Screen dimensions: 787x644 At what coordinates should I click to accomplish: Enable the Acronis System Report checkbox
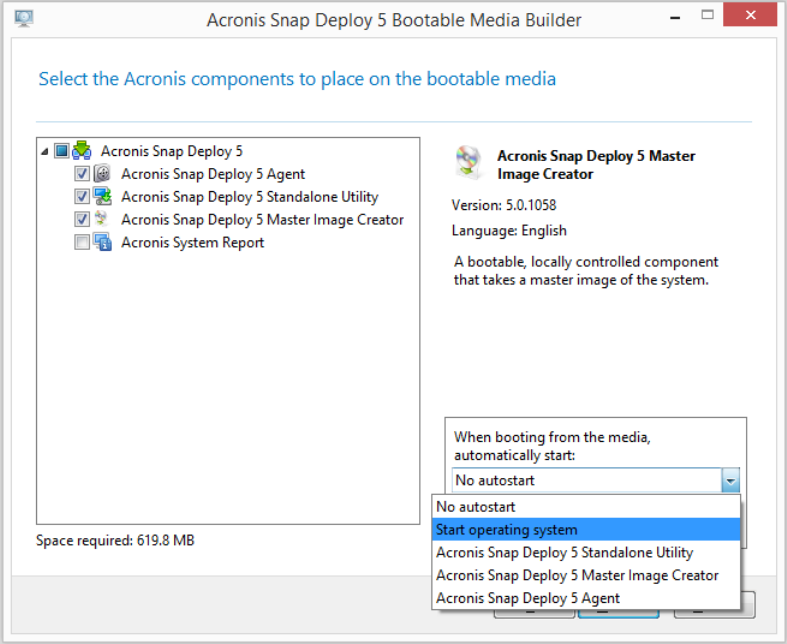pyautogui.click(x=82, y=242)
